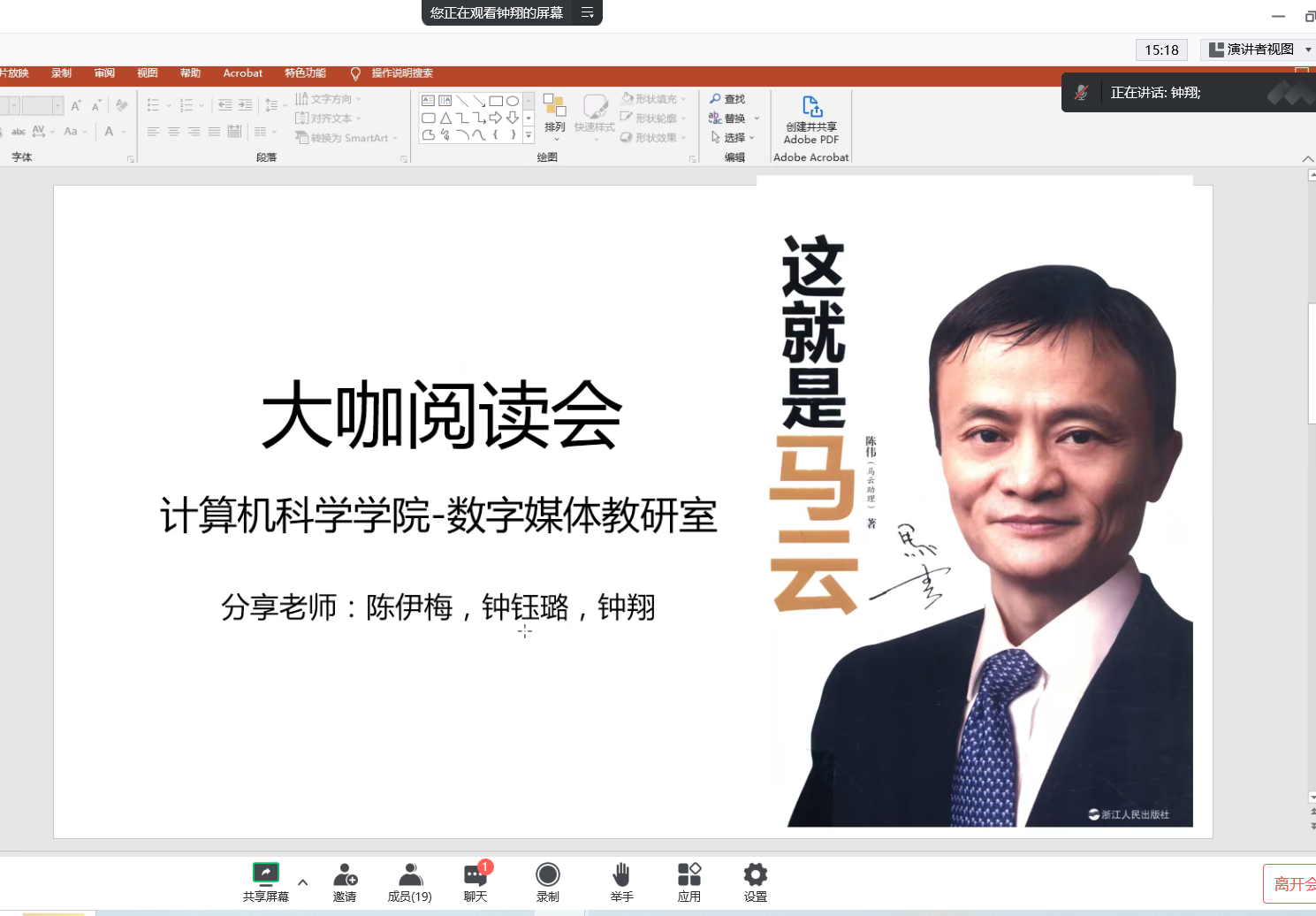Toggle center text alignment
The width and height of the screenshot is (1316, 916).
point(173,132)
